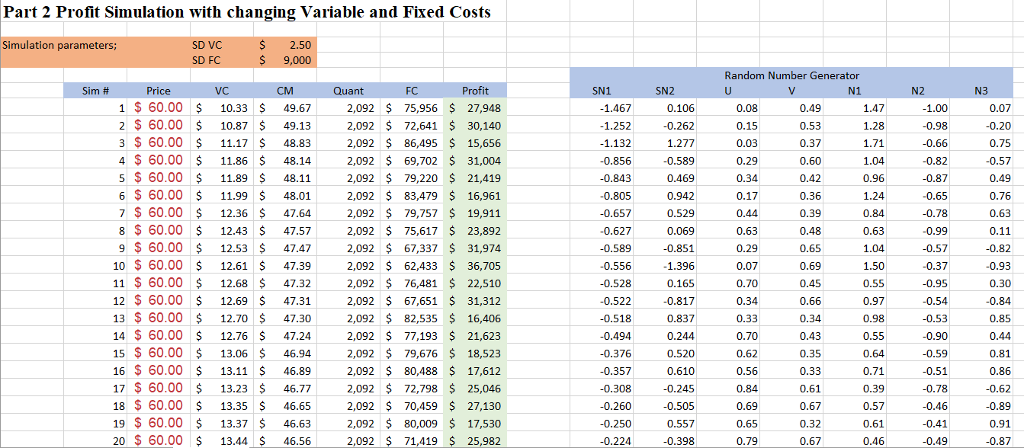This screenshot has width=1024, height=448.
Task: Click the 'Price' column header
Action: [159, 91]
